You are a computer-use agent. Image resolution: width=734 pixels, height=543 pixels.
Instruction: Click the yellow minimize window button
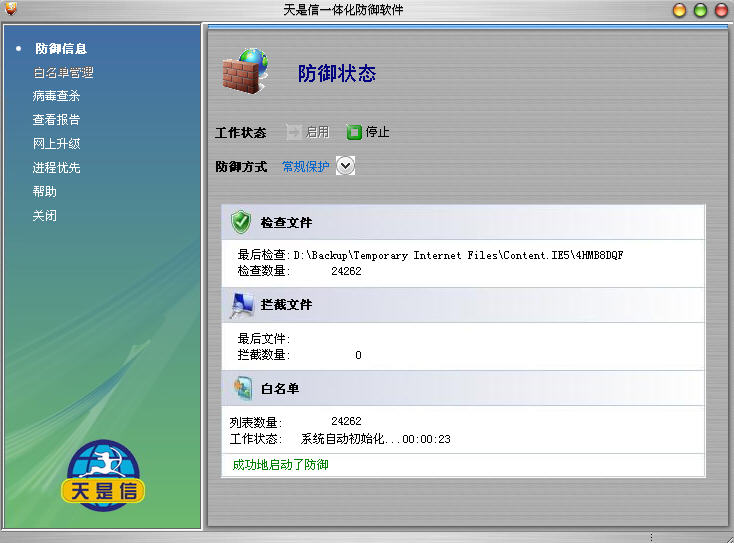679,10
